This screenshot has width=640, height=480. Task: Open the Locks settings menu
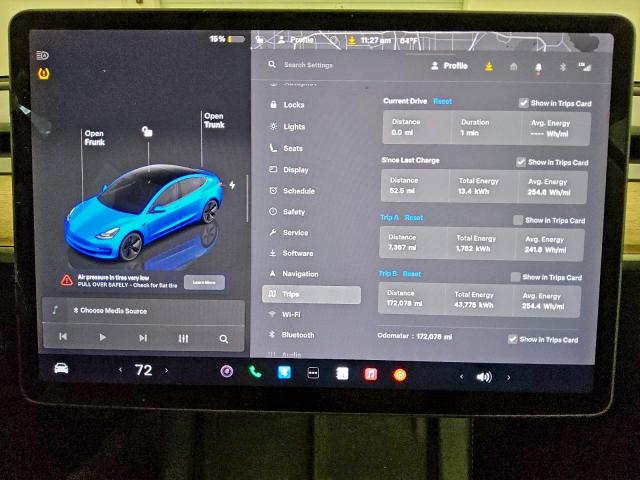(287, 105)
